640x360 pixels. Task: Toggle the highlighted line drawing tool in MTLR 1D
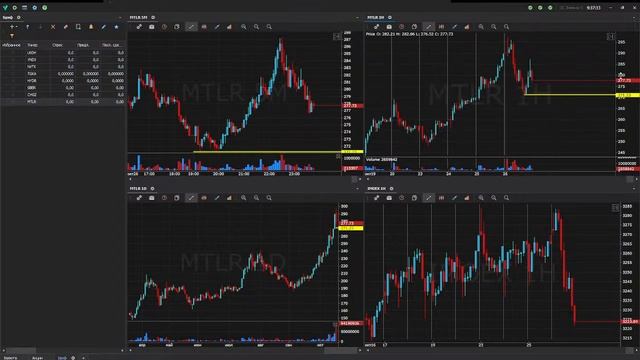(x=191, y=198)
